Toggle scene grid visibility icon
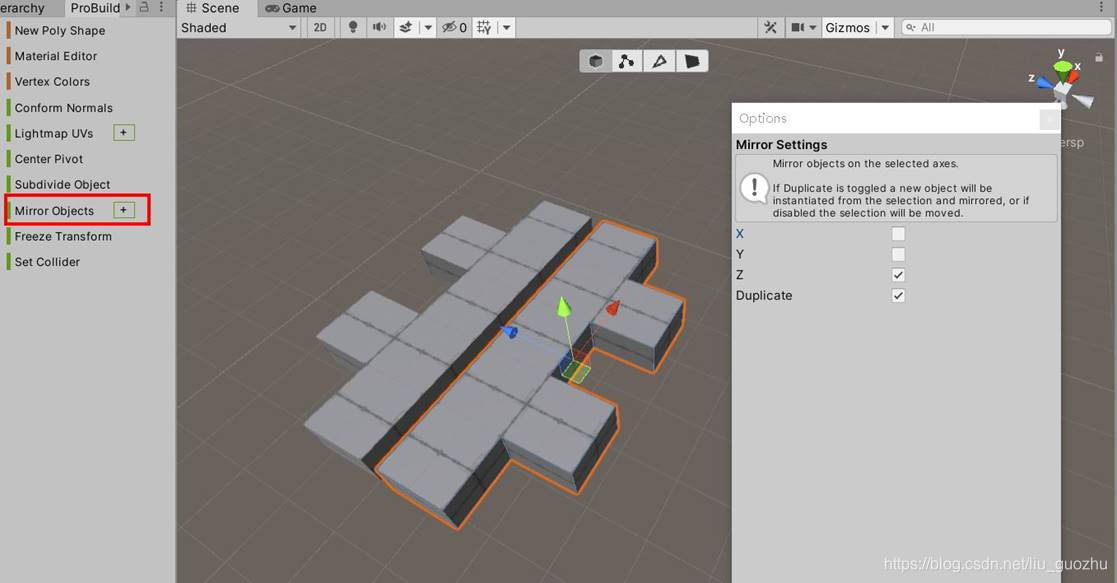The height and width of the screenshot is (583, 1117). pos(484,28)
